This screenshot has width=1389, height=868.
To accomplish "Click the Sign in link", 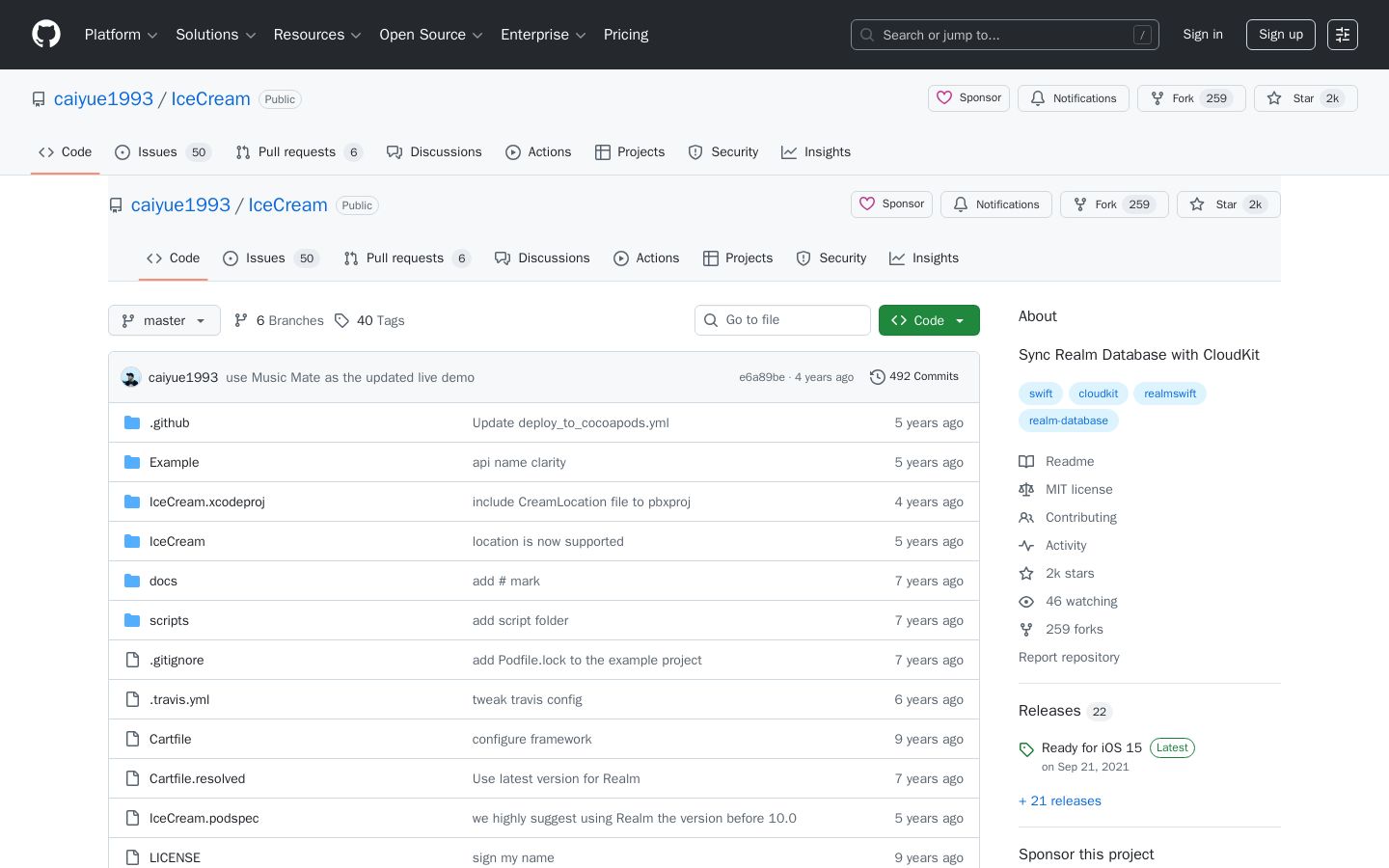I will 1203,35.
